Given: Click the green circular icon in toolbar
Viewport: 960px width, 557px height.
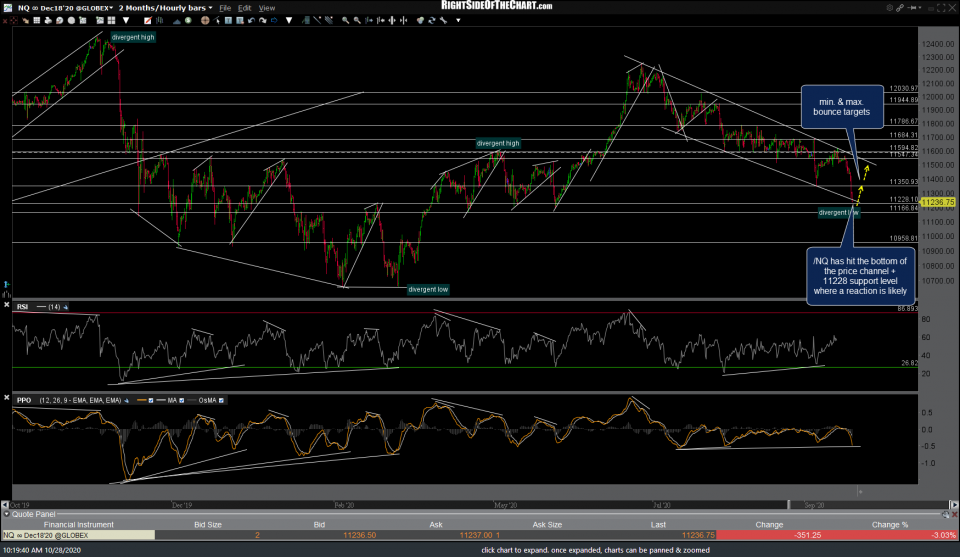Looking at the screenshot, I should click(188, 20).
